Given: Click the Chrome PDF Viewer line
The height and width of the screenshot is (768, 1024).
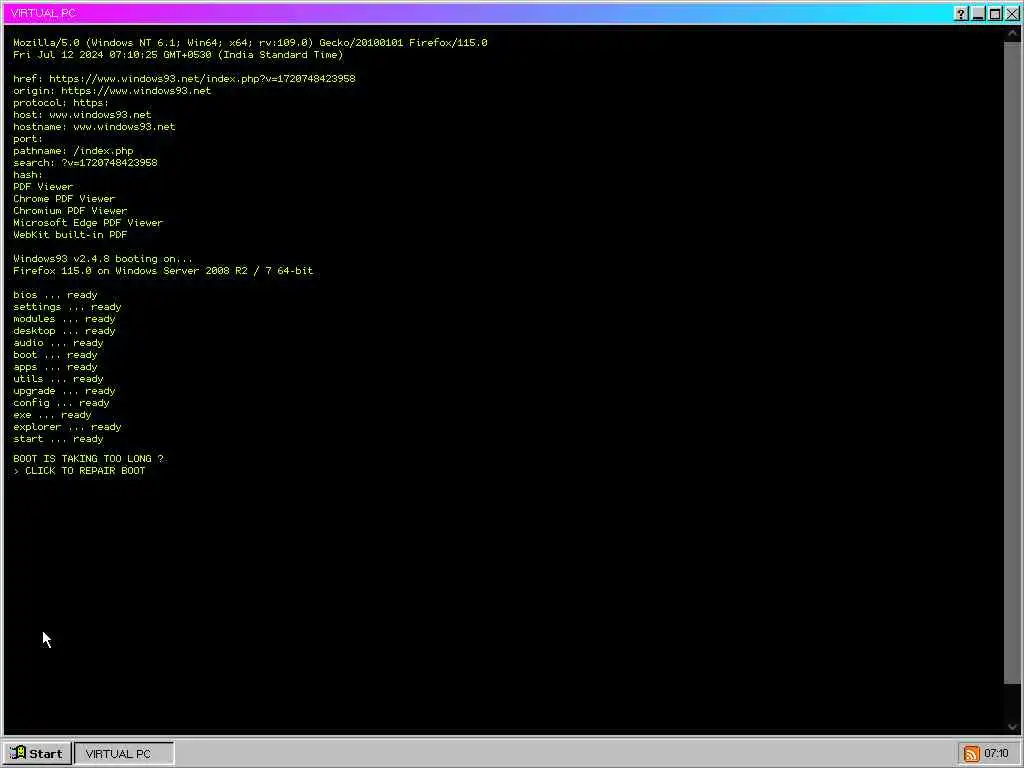Looking at the screenshot, I should tap(64, 199).
